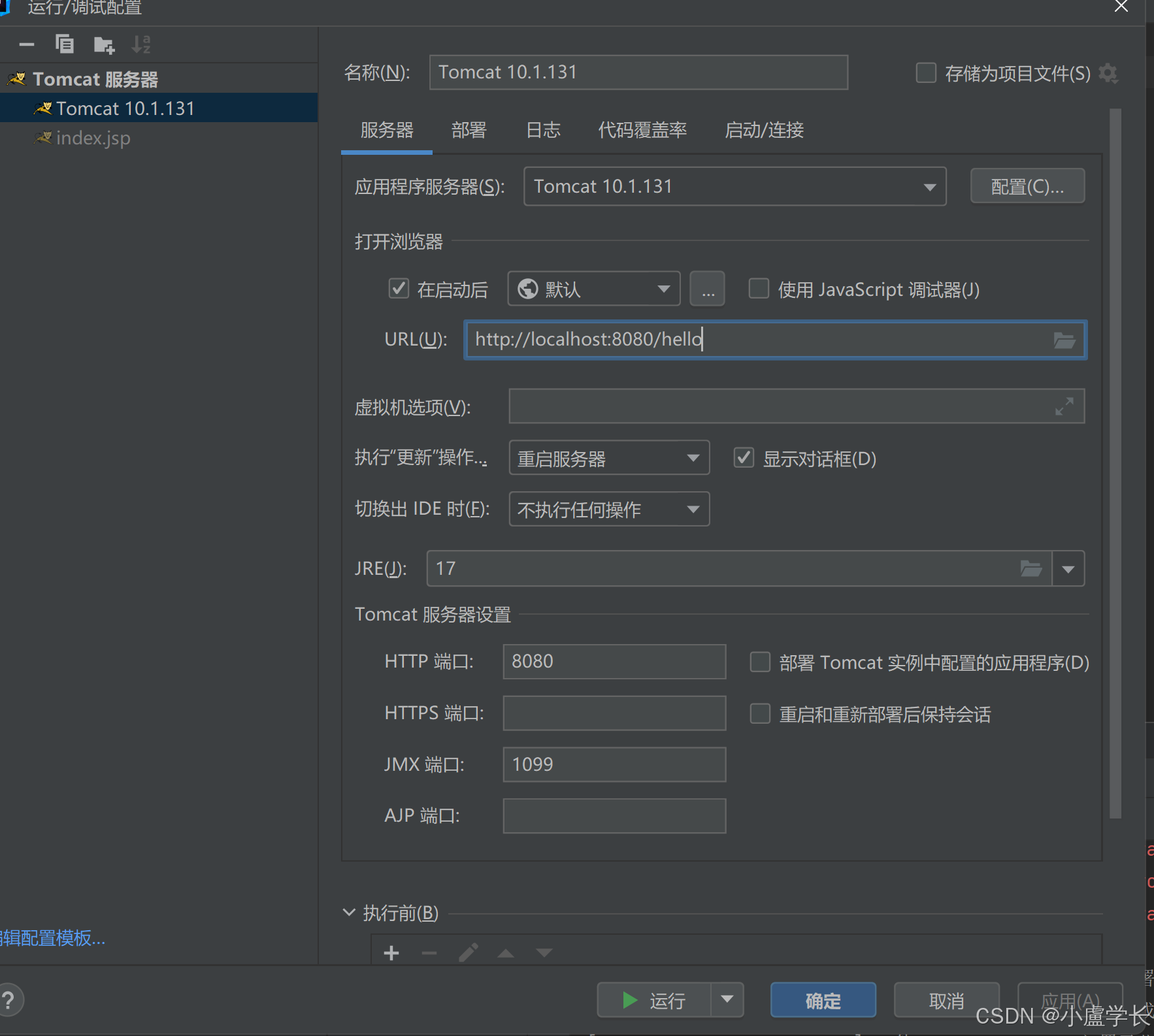The image size is (1154, 1036).
Task: Uncheck the 在启动后 checkbox
Action: 399,289
